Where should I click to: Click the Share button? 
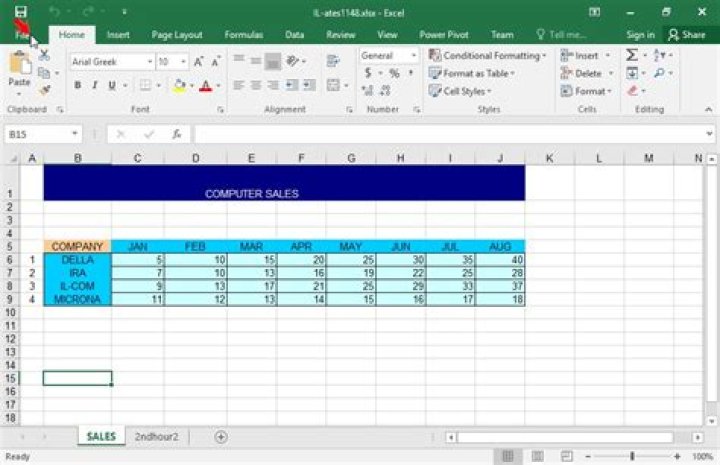[x=686, y=35]
